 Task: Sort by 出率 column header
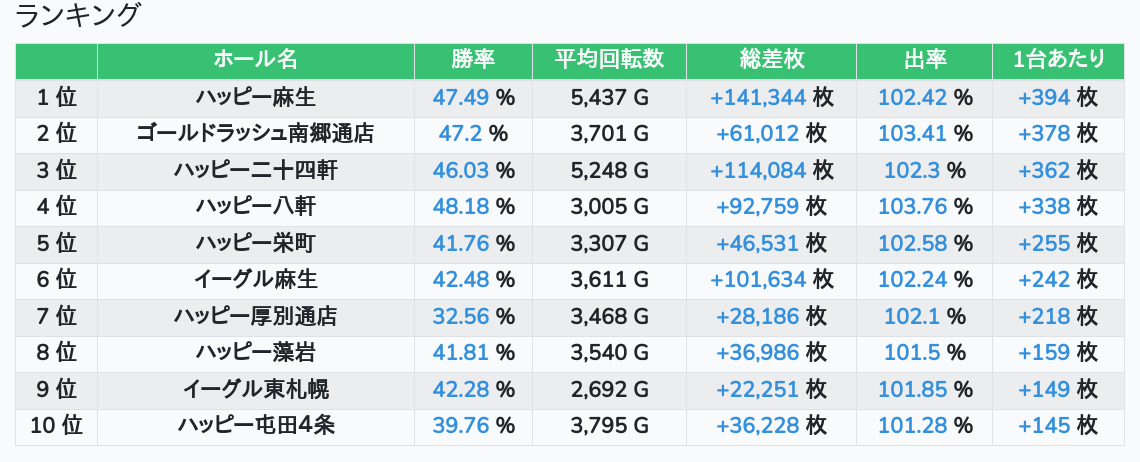point(925,61)
